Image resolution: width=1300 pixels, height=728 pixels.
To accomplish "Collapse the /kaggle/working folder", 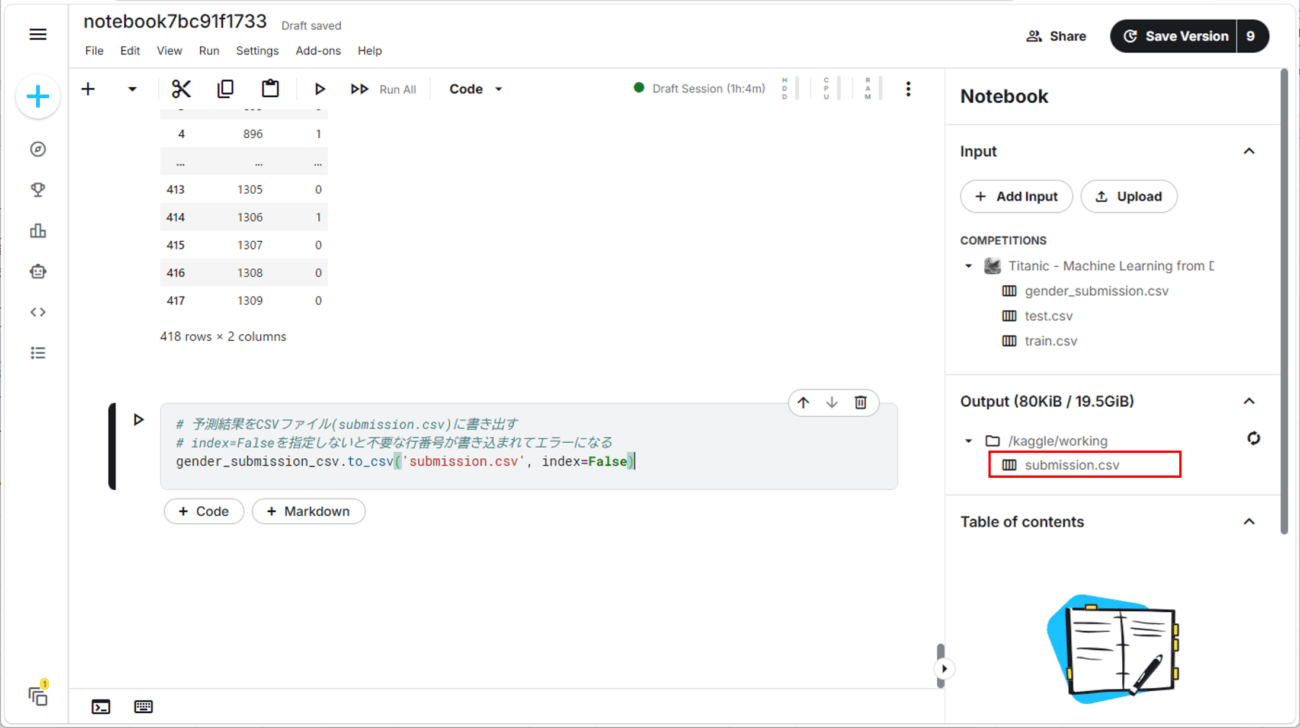I will pyautogui.click(x=968, y=441).
